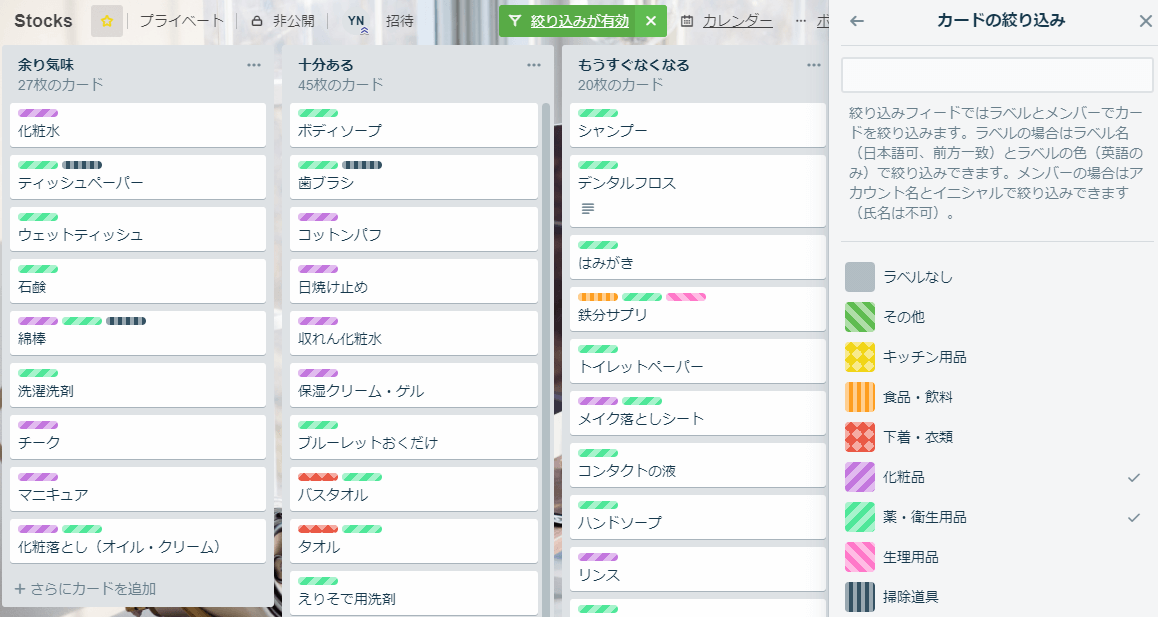1158x617 pixels.
Task: Open the 十分ある list menu dots
Action: click(534, 65)
